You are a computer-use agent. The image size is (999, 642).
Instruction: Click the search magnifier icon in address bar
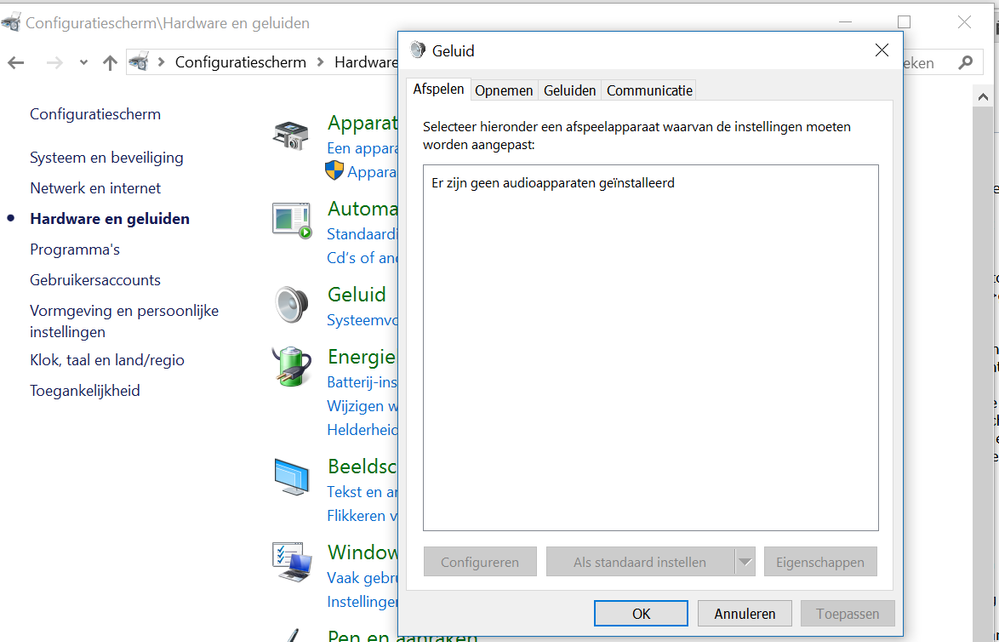[965, 62]
